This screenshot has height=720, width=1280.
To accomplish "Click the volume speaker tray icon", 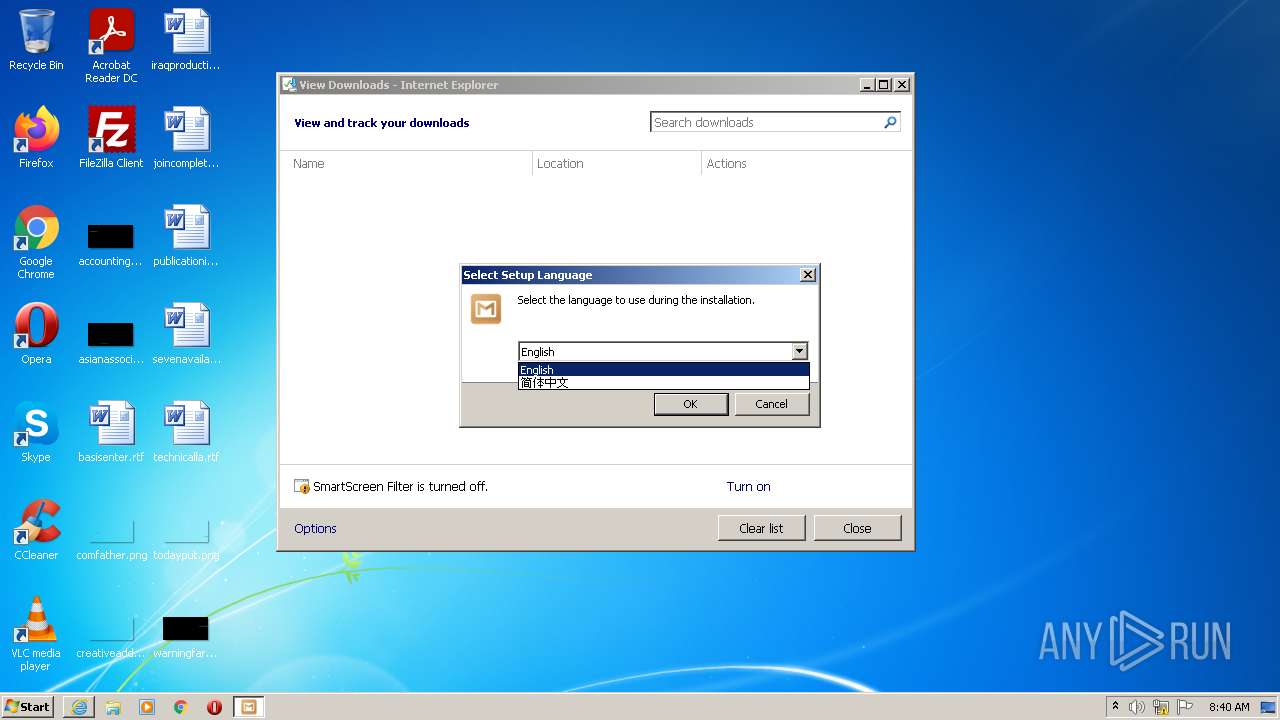I will (x=1136, y=707).
